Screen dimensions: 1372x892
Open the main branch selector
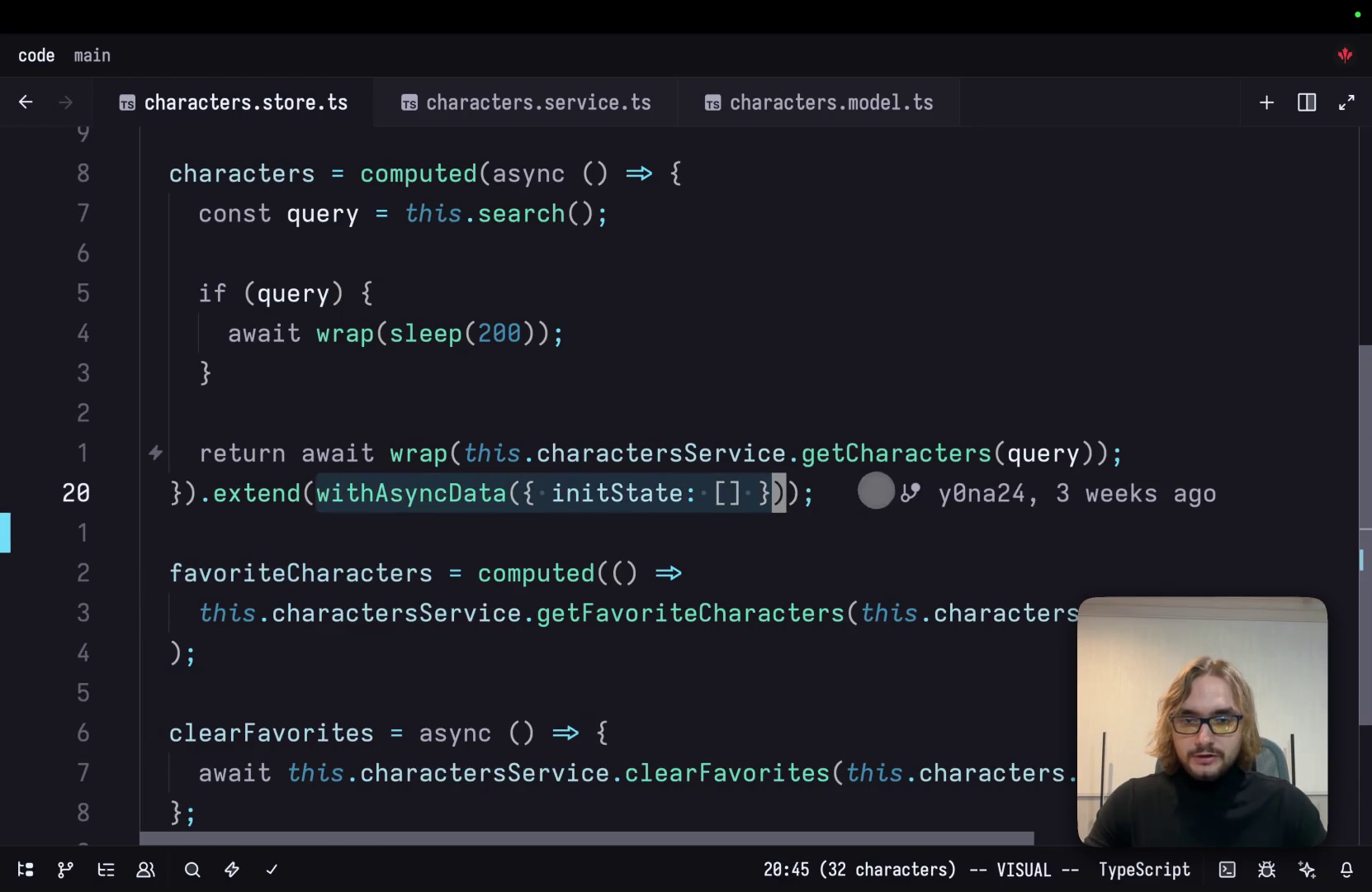[x=92, y=55]
